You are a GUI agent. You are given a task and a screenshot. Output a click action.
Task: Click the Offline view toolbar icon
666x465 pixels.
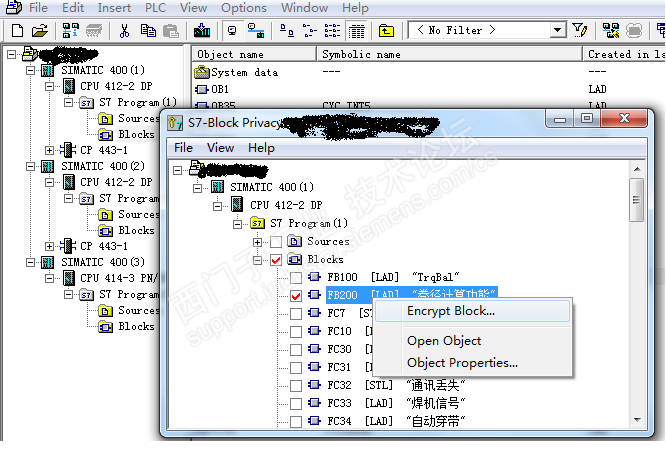pyautogui.click(x=232, y=31)
